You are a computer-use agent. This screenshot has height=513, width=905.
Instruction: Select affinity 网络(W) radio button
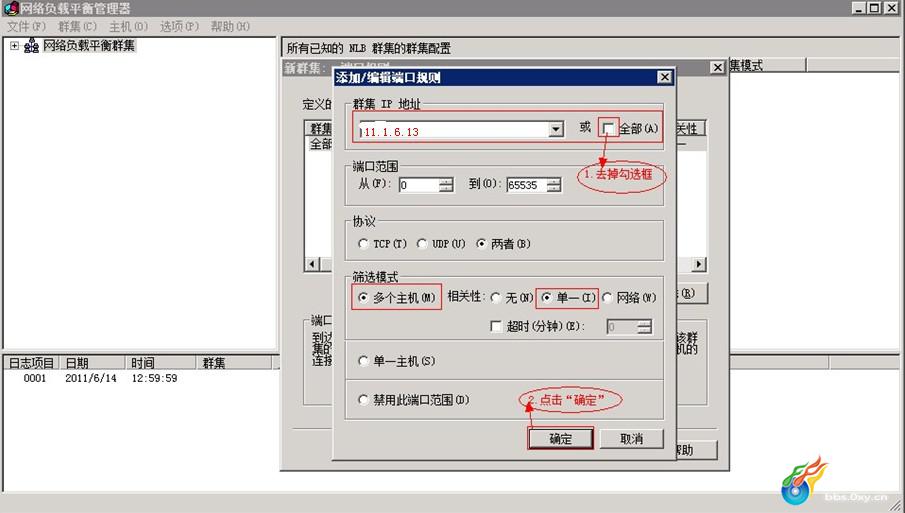(607, 298)
